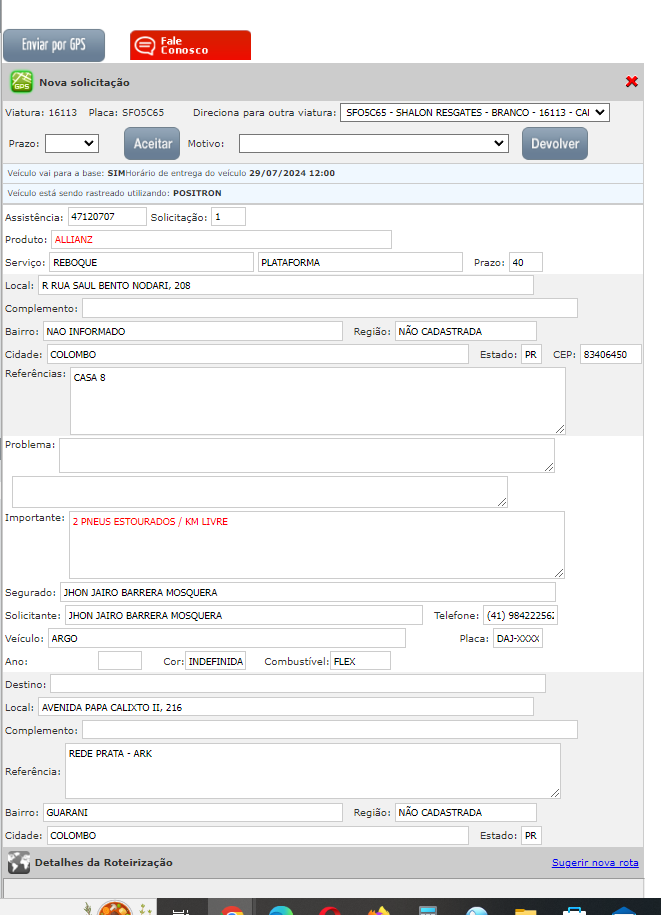Click the Bairro field NAO INFORMADO
This screenshot has width=661, height=915.
[193, 331]
